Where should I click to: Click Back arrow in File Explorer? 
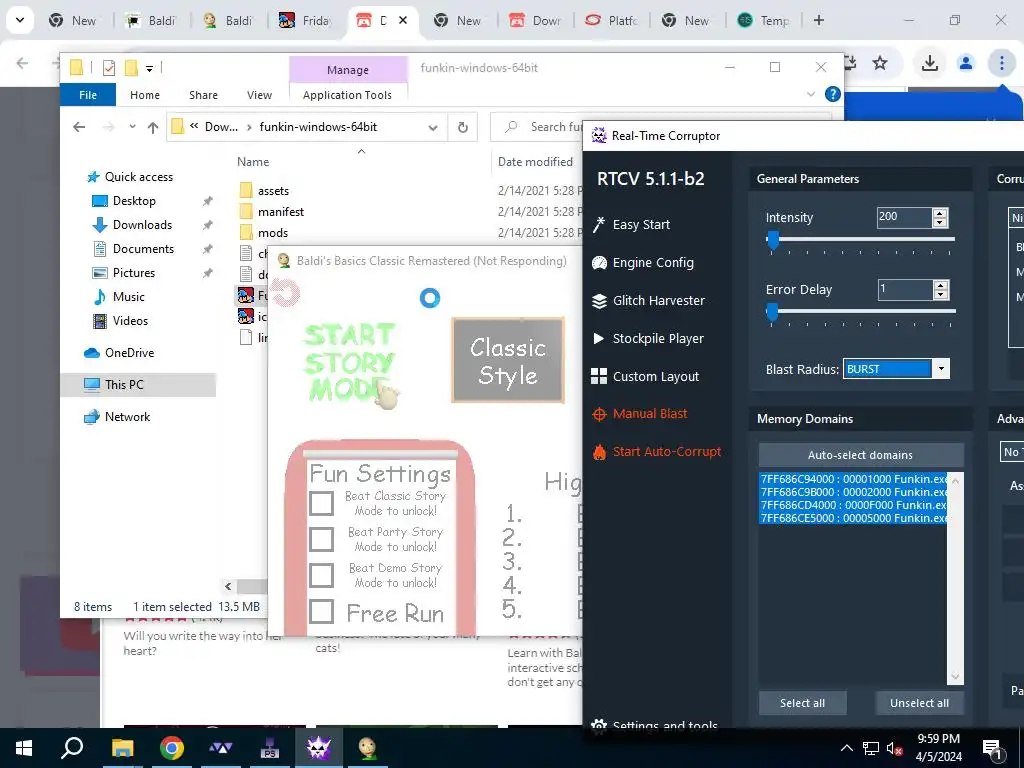[x=79, y=127]
